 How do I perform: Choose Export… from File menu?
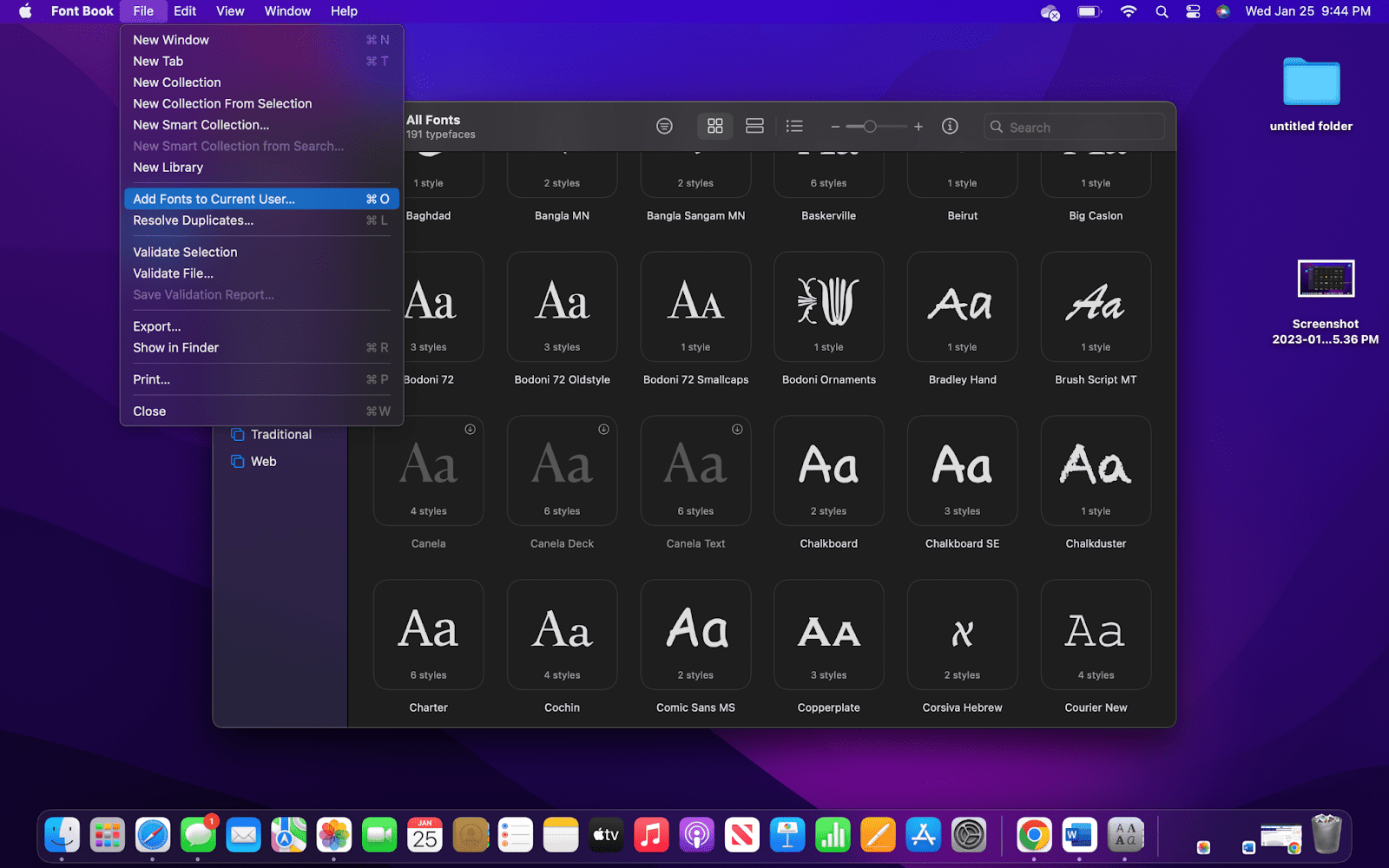click(261, 326)
